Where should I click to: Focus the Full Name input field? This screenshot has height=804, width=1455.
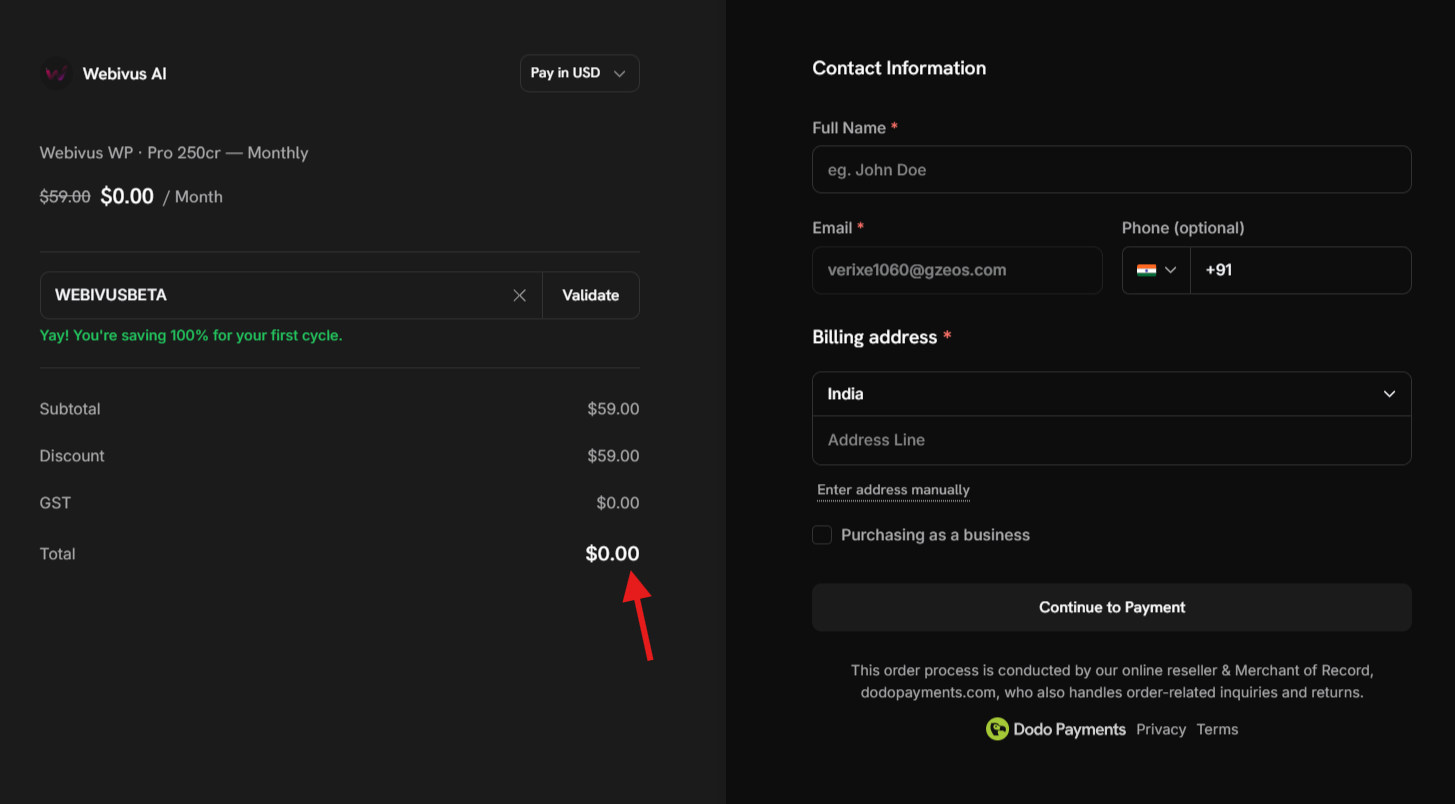point(1111,170)
